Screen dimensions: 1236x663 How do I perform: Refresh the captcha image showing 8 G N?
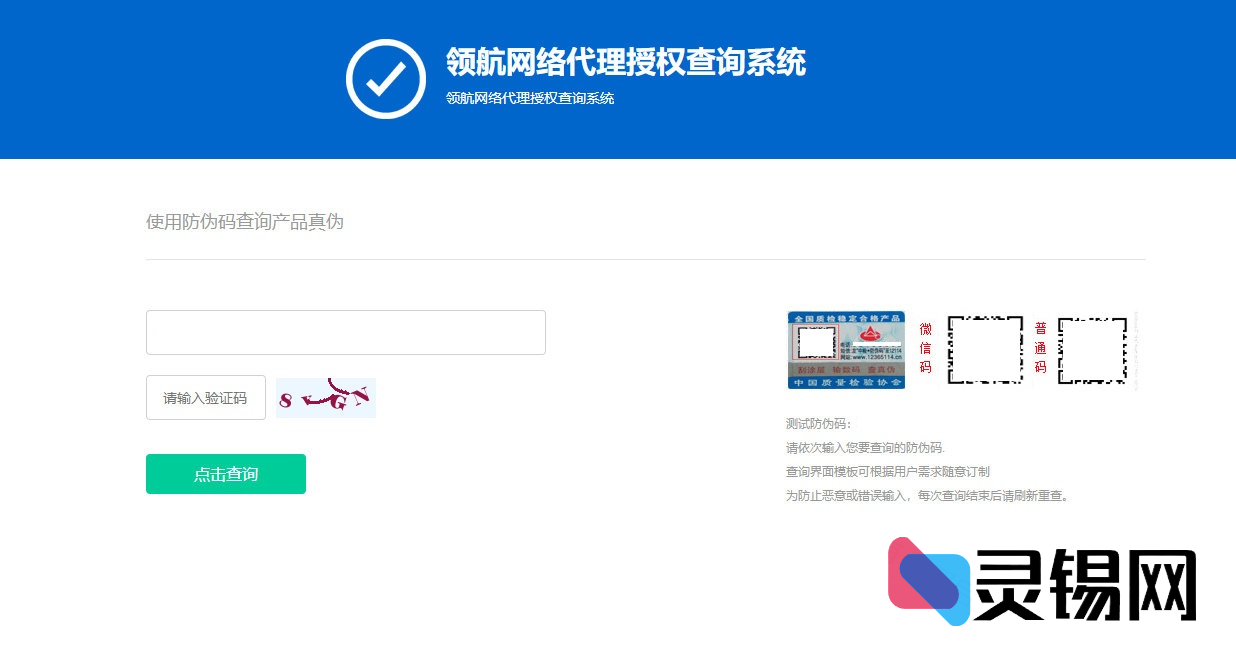pos(325,397)
